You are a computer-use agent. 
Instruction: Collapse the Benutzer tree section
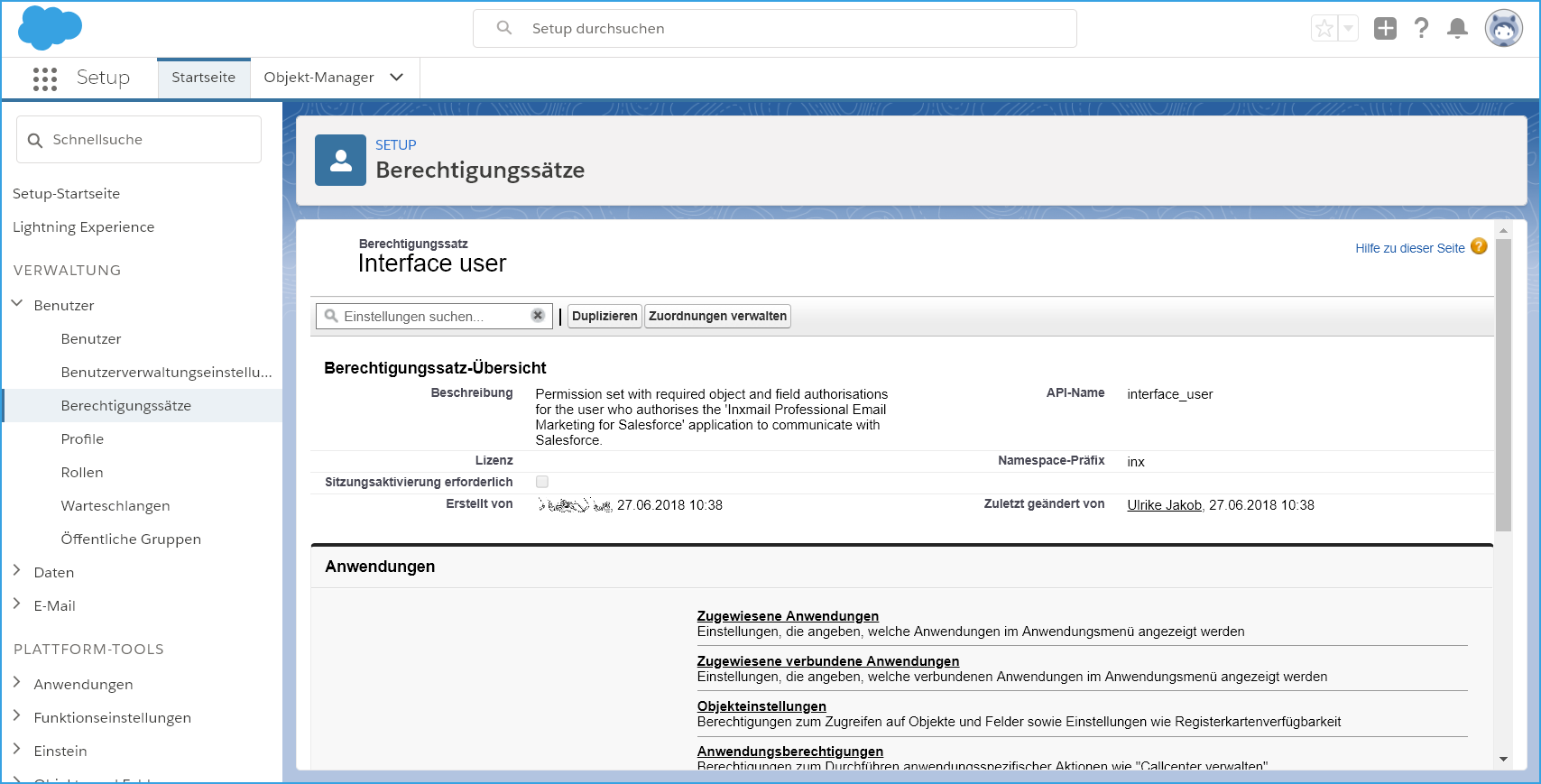point(17,304)
